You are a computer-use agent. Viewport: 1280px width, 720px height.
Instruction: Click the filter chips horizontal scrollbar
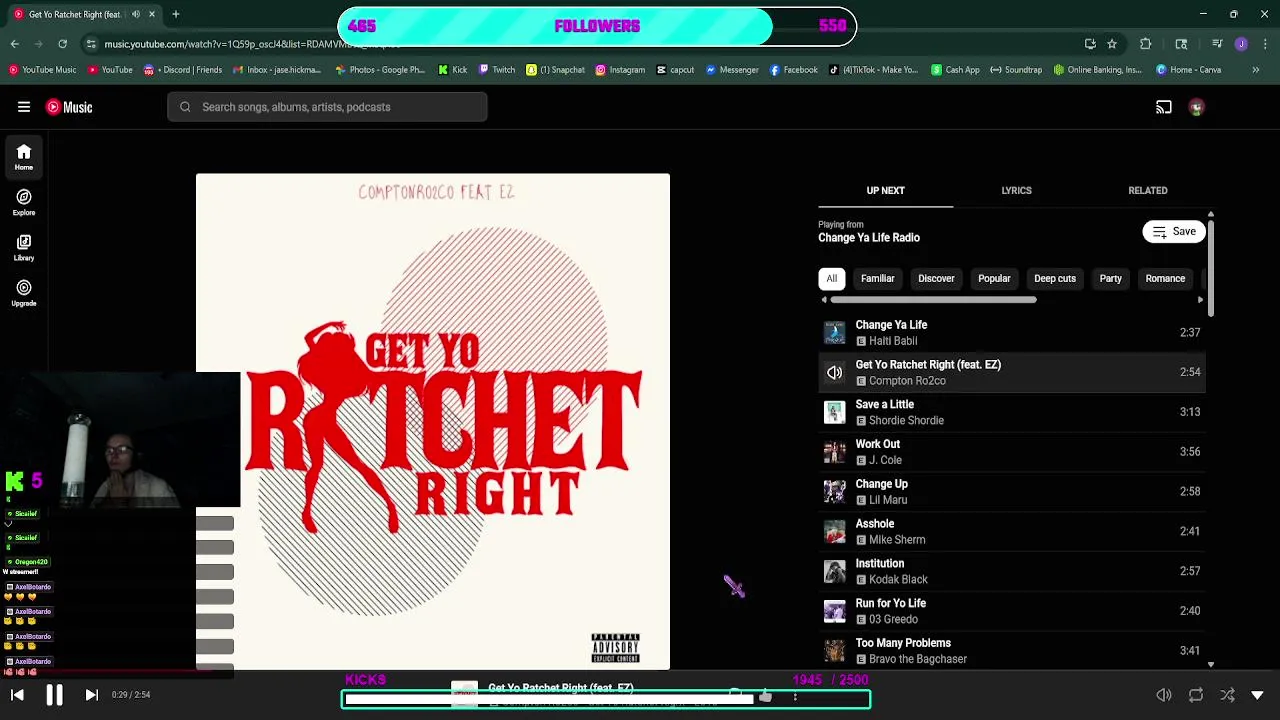[x=933, y=300]
